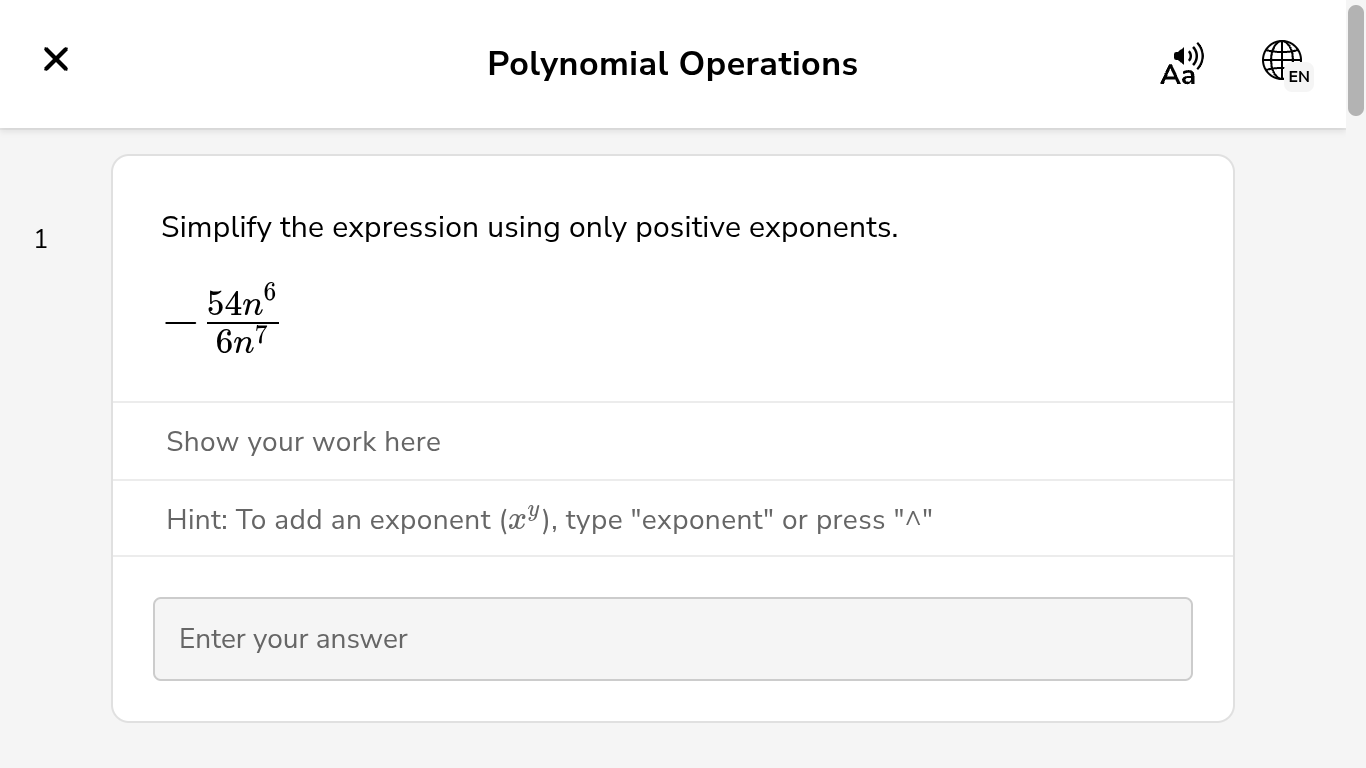Click the negative sign before the fraction
This screenshot has width=1366, height=768.
point(181,323)
